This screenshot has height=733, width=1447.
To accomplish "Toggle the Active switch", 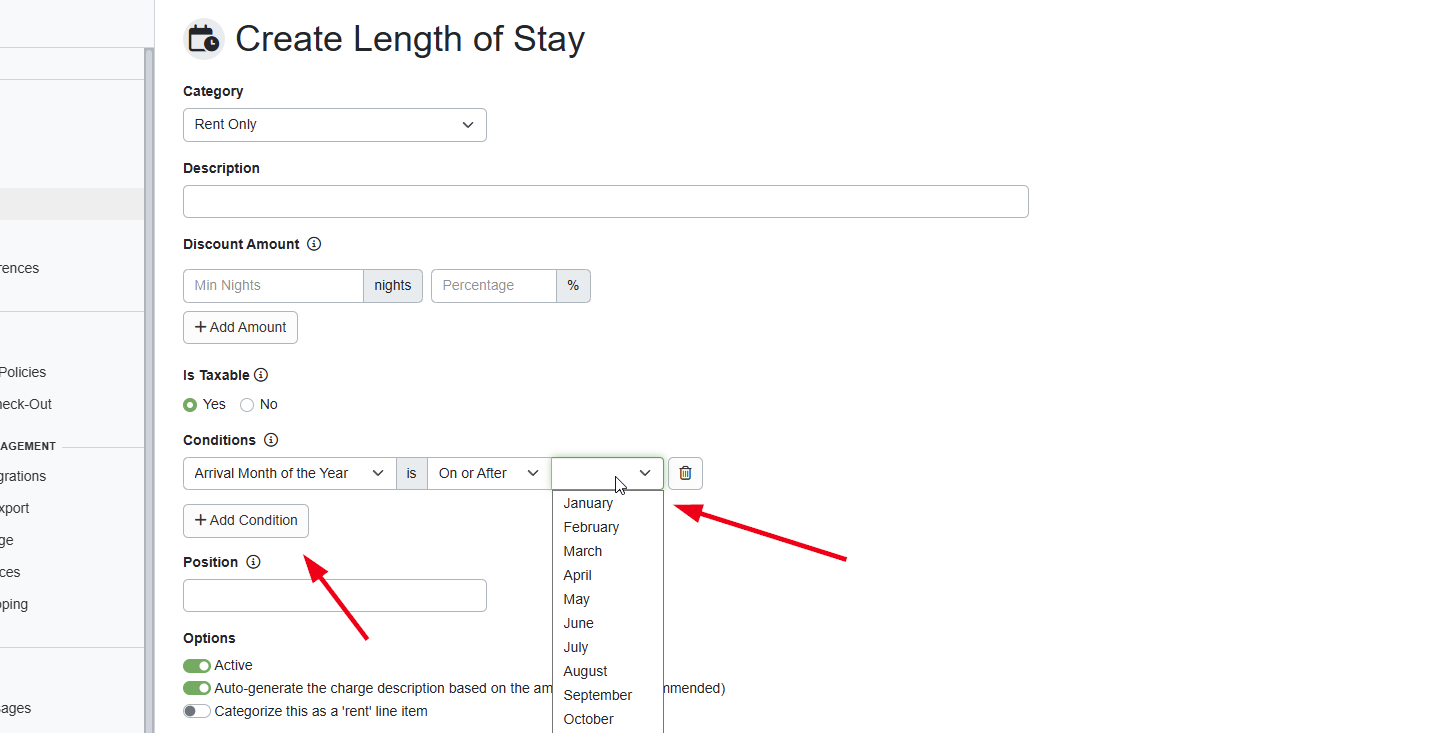I will click(x=197, y=666).
